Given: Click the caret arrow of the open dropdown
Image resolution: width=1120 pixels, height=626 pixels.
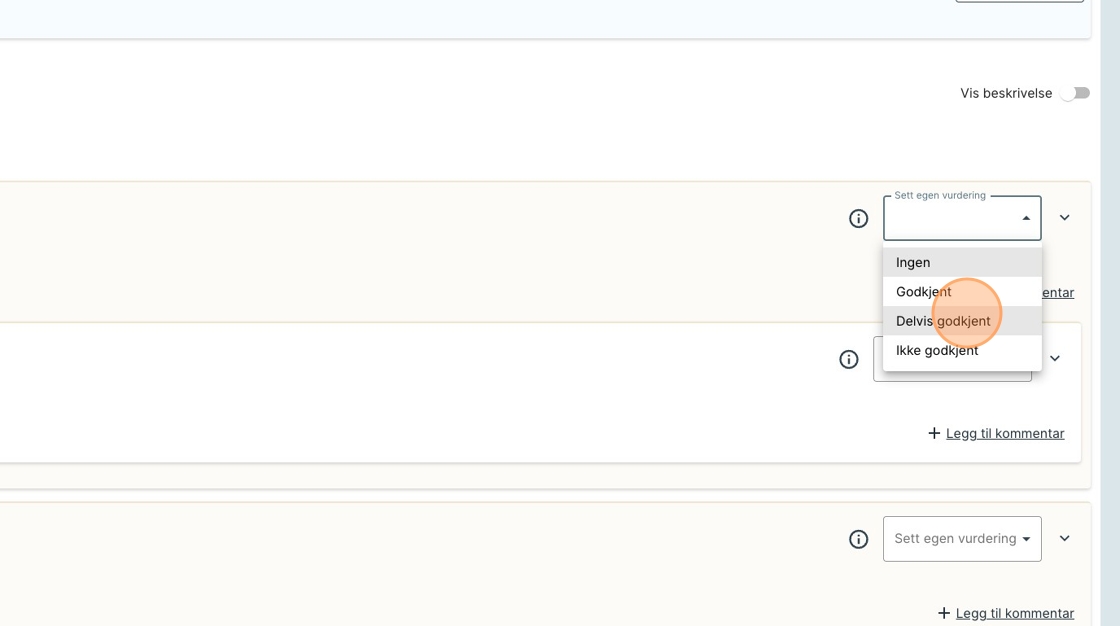Looking at the screenshot, I should (1026, 219).
